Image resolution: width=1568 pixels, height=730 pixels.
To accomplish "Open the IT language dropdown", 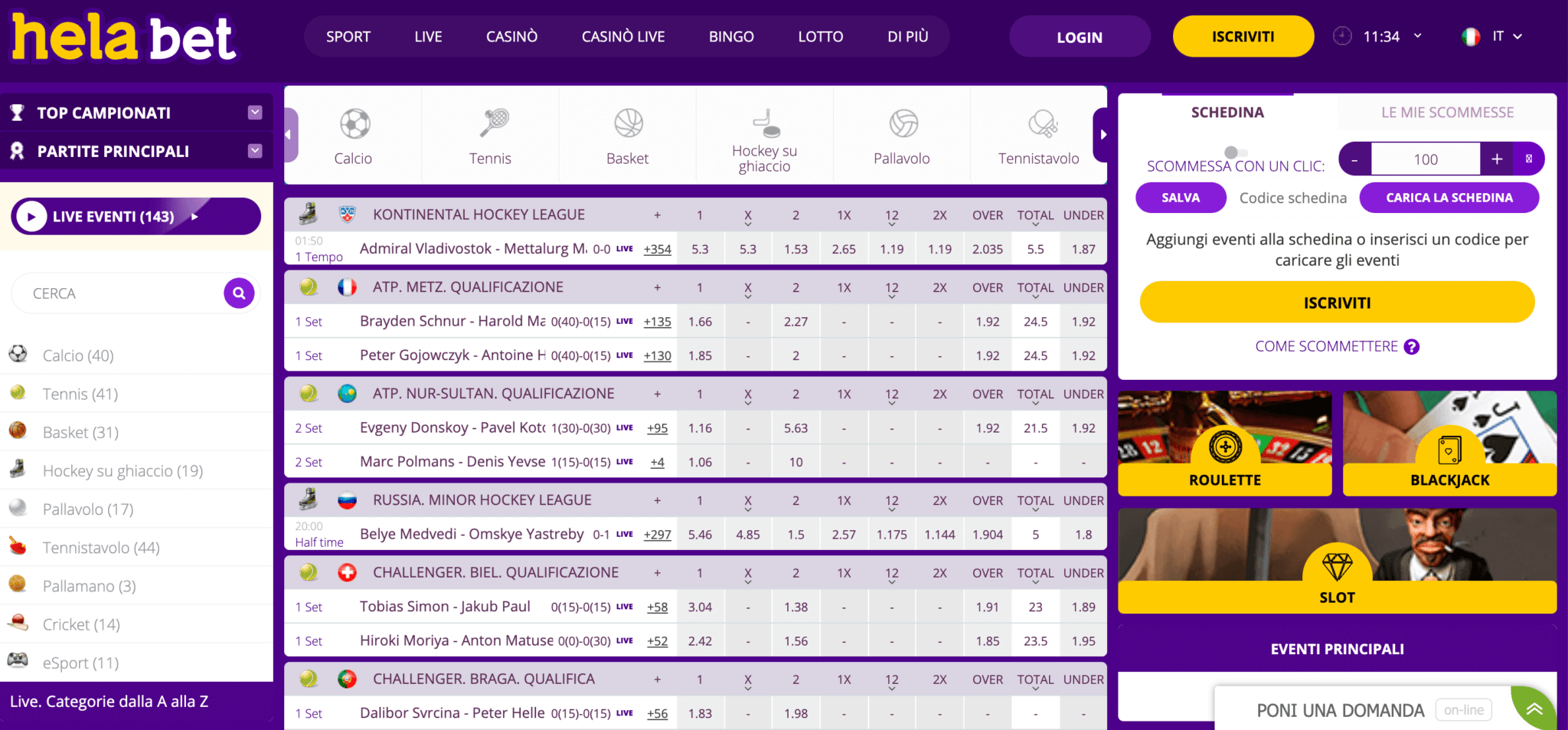I will coord(1507,36).
